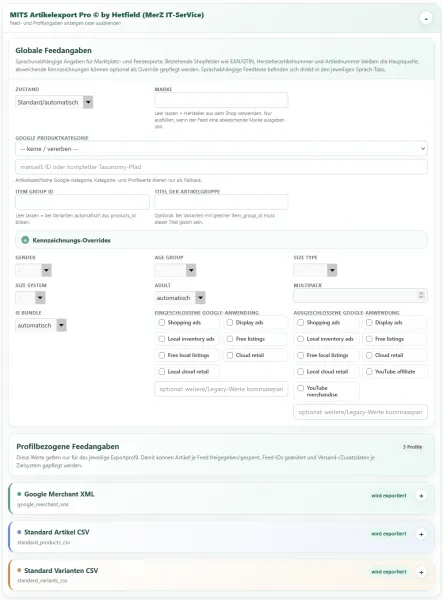Click green plus icon beside Kennzeichnungs-Overrides

click(x=25, y=240)
